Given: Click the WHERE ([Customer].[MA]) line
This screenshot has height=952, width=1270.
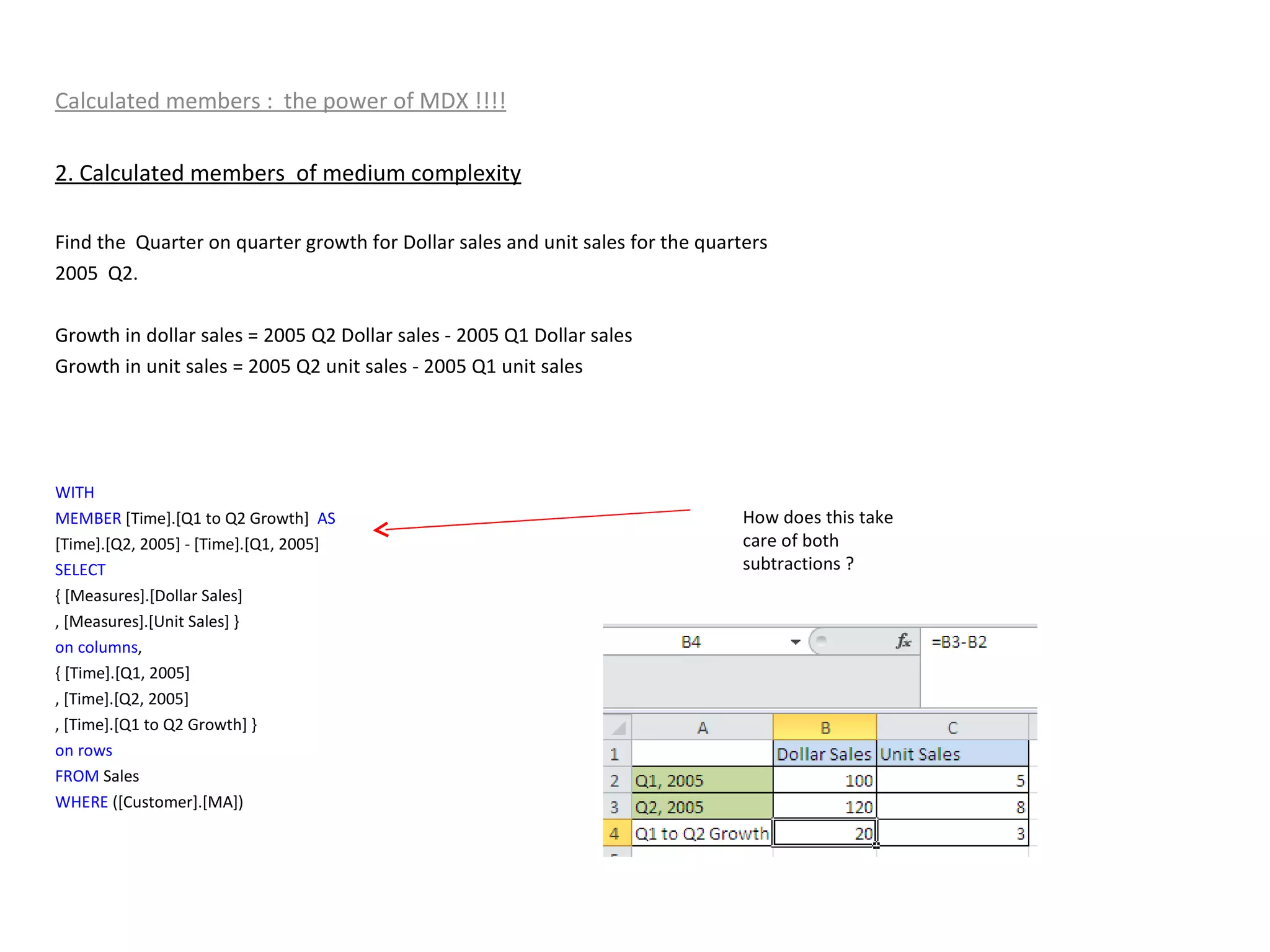Looking at the screenshot, I should (x=149, y=802).
